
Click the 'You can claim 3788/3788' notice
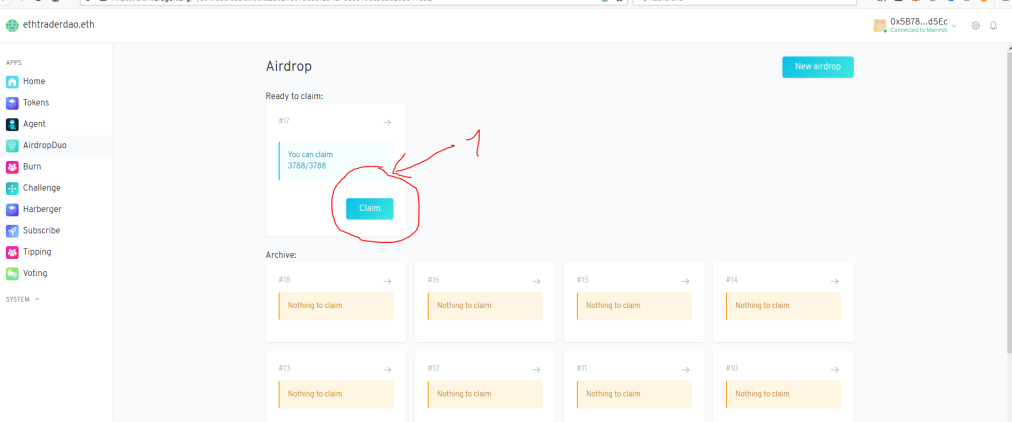(x=336, y=161)
